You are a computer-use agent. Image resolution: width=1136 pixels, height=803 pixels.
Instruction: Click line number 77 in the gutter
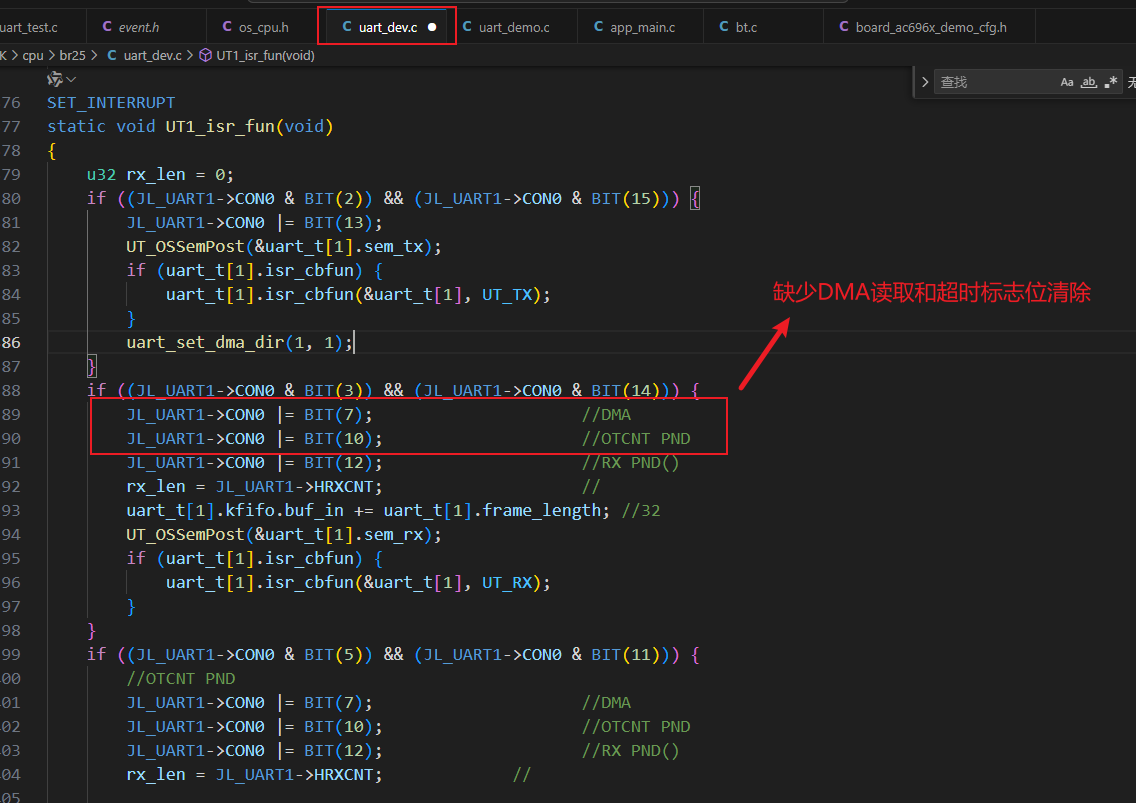tap(11, 127)
